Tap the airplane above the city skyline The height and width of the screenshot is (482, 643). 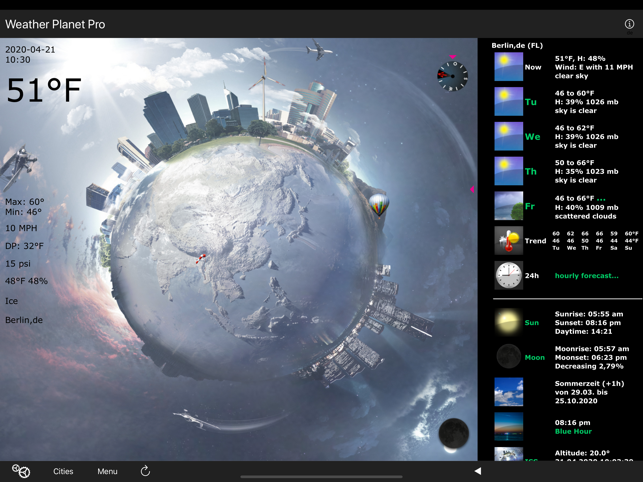tap(318, 49)
